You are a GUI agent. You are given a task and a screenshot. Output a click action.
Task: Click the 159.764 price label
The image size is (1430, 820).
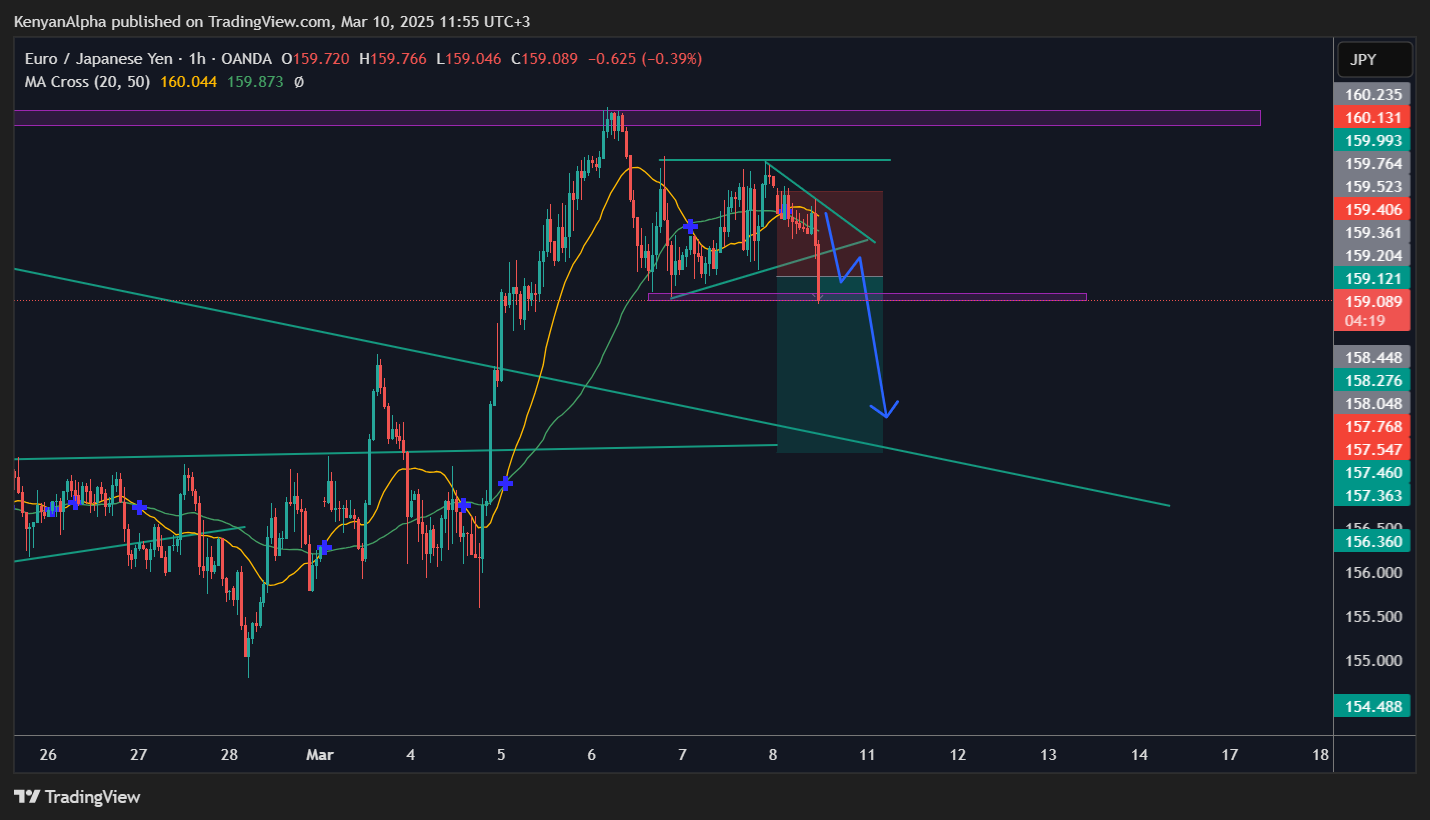point(1373,163)
